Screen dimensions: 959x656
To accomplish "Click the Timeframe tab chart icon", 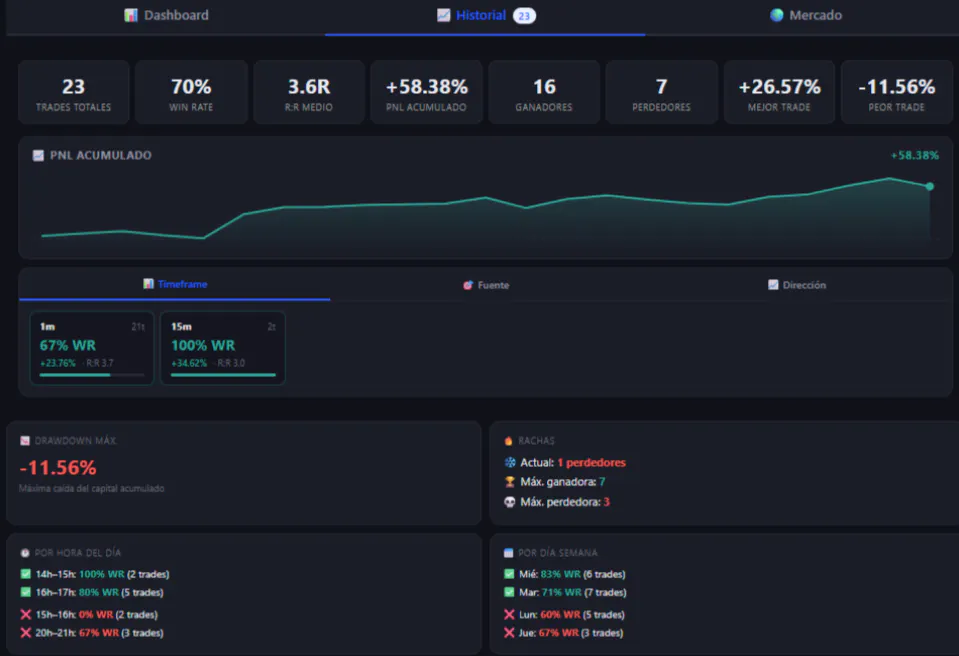I will click(149, 284).
